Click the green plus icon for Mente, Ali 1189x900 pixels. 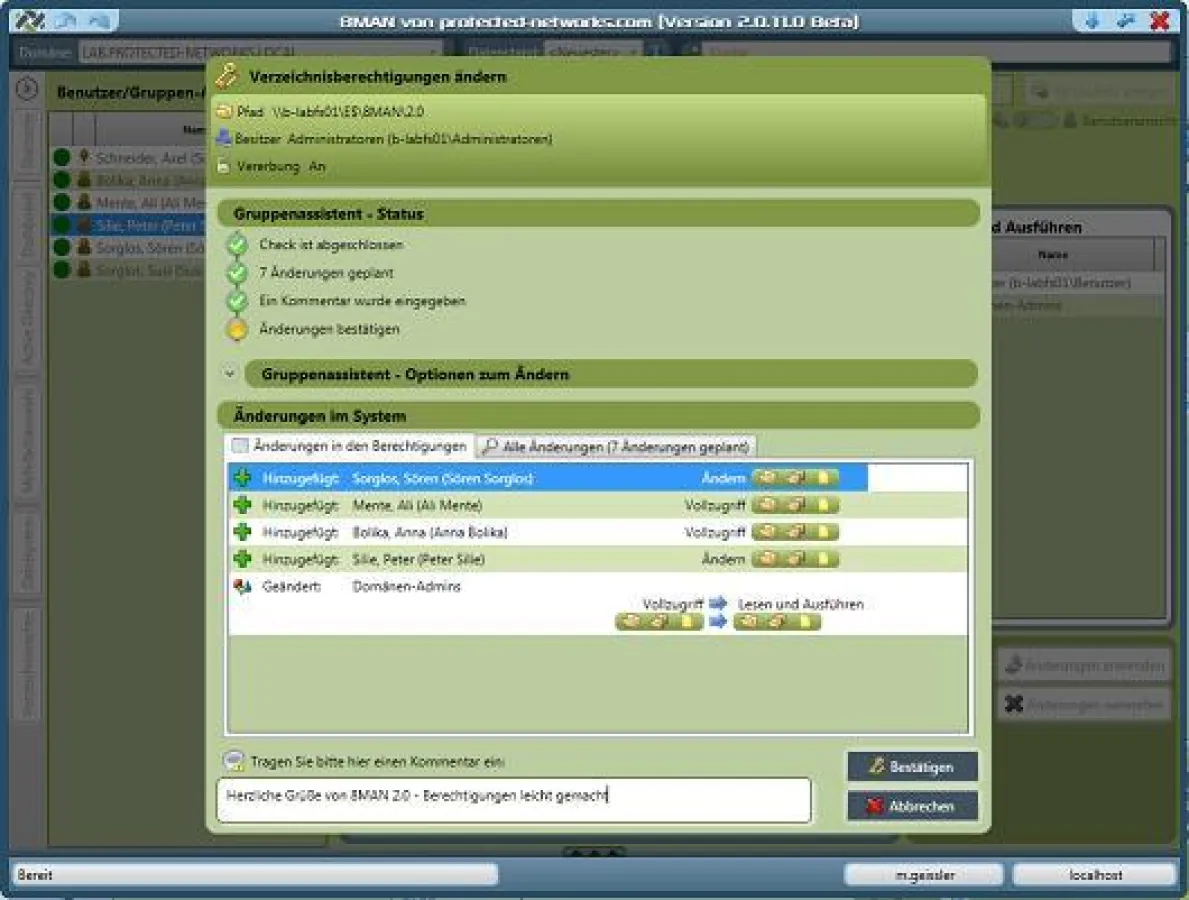click(x=242, y=505)
